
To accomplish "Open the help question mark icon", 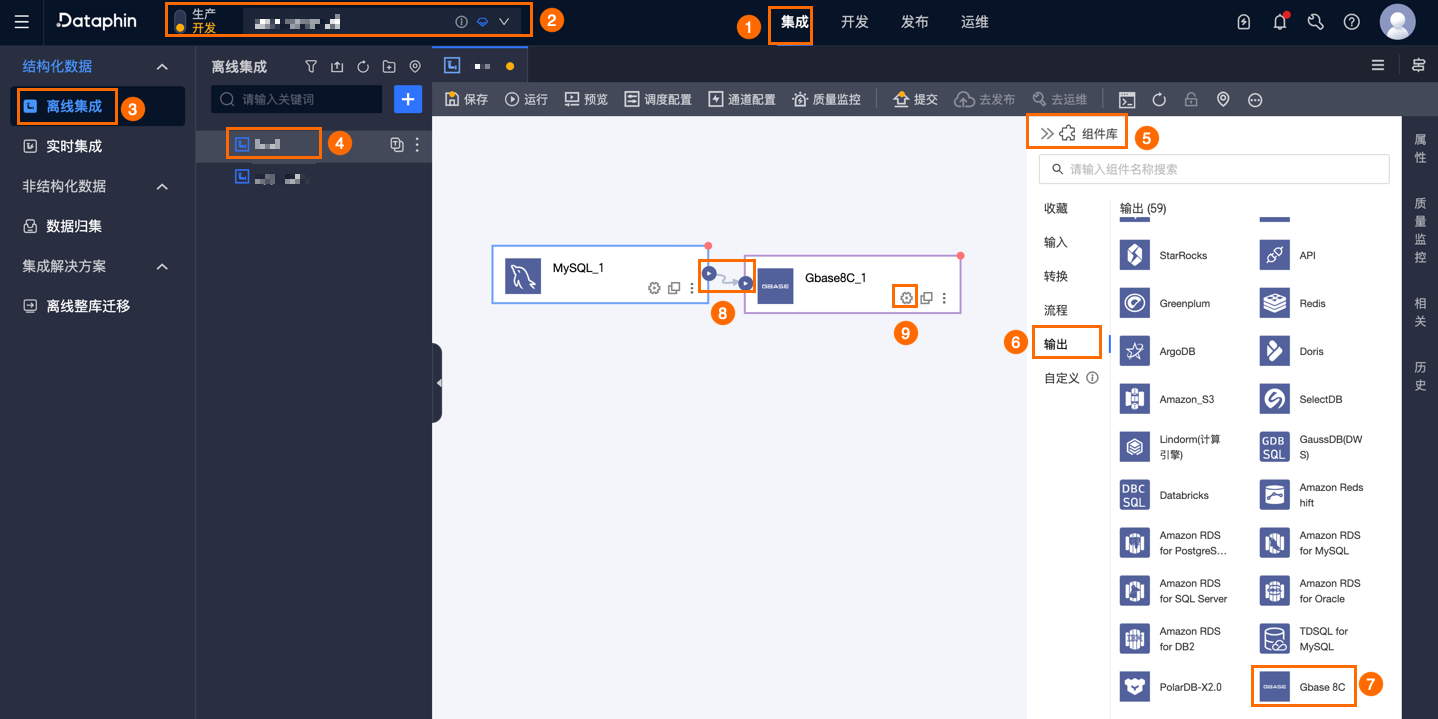I will coord(1352,22).
